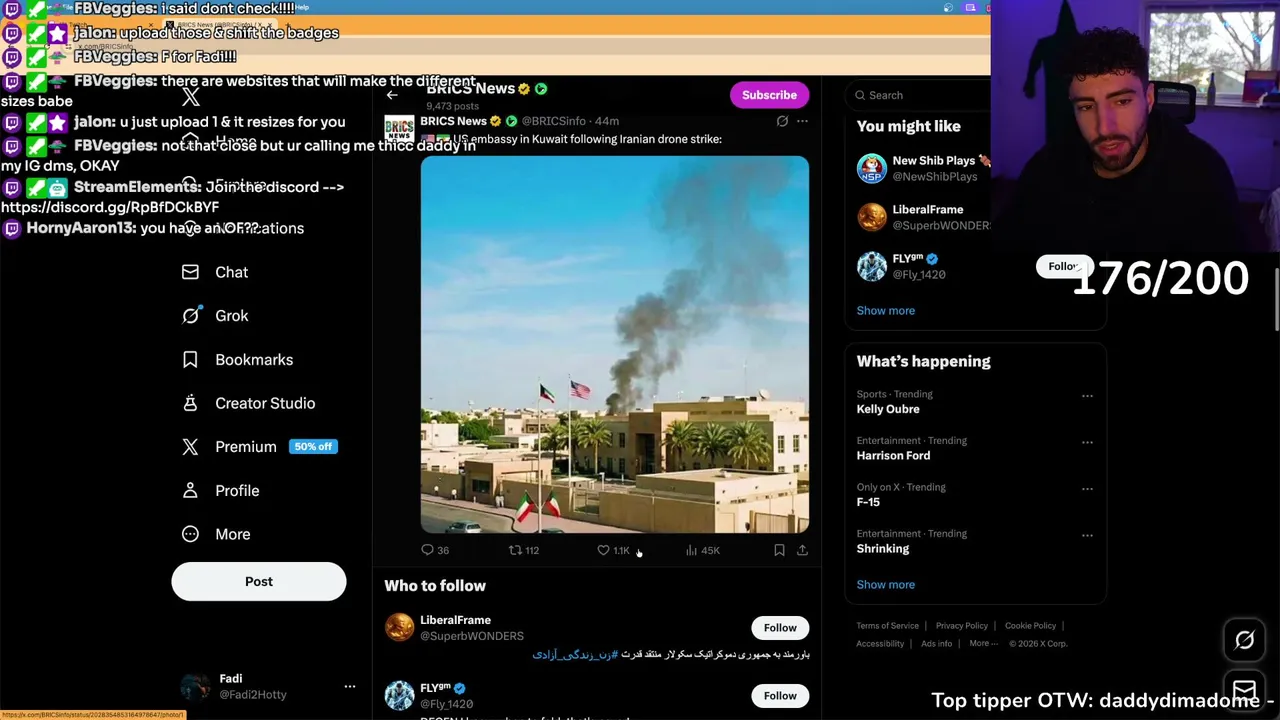
Task: Open the Kelly Oubre trend
Action: 888,409
